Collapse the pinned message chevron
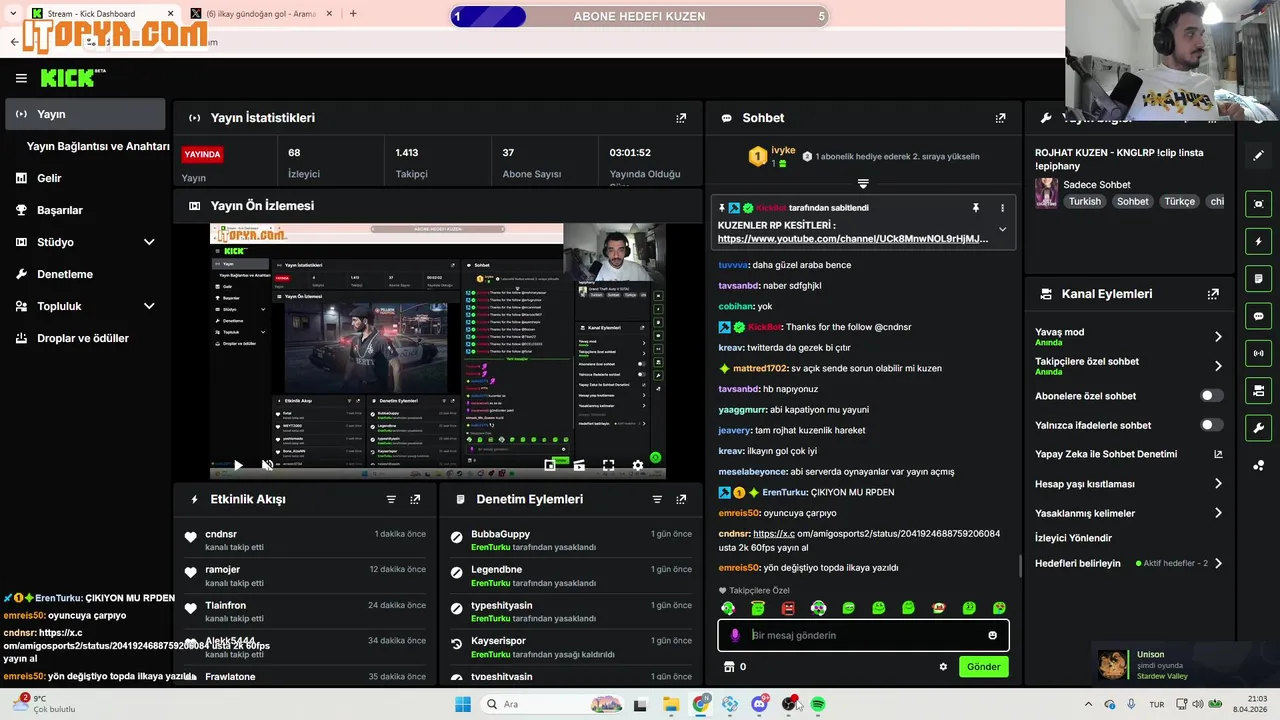Image resolution: width=1280 pixels, height=720 pixels. tap(1002, 229)
